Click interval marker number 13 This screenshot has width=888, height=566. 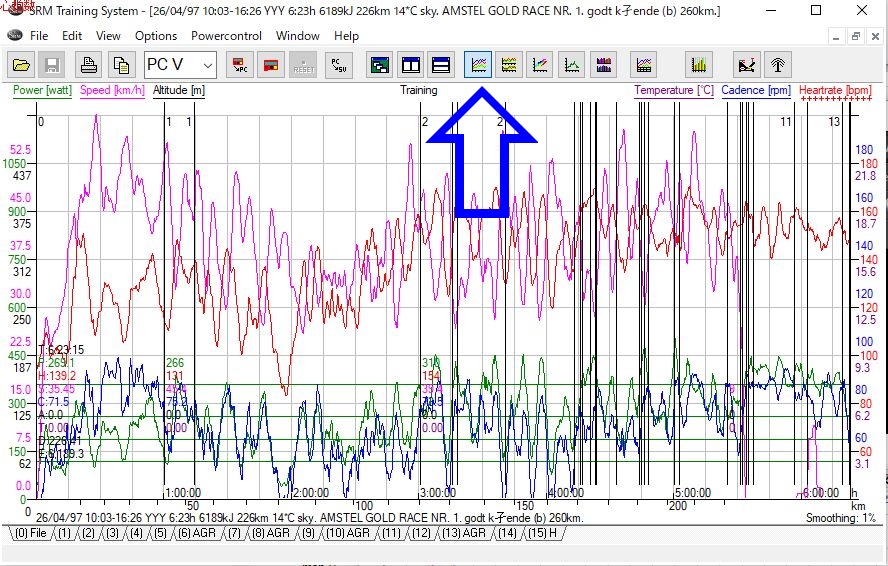tap(834, 122)
